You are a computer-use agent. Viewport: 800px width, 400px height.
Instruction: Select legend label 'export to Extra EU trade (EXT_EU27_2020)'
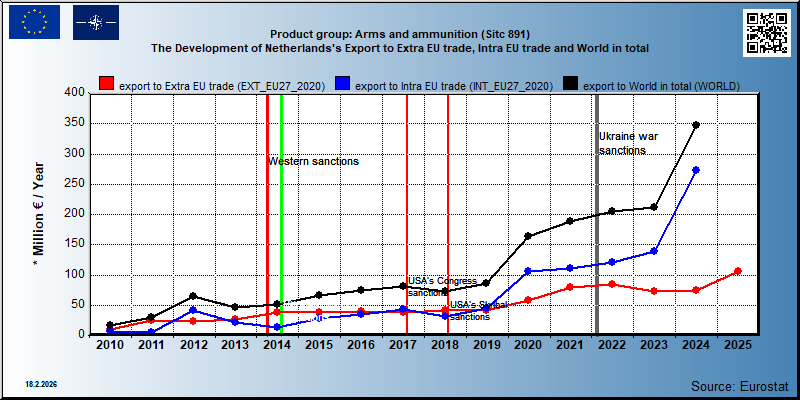click(222, 86)
